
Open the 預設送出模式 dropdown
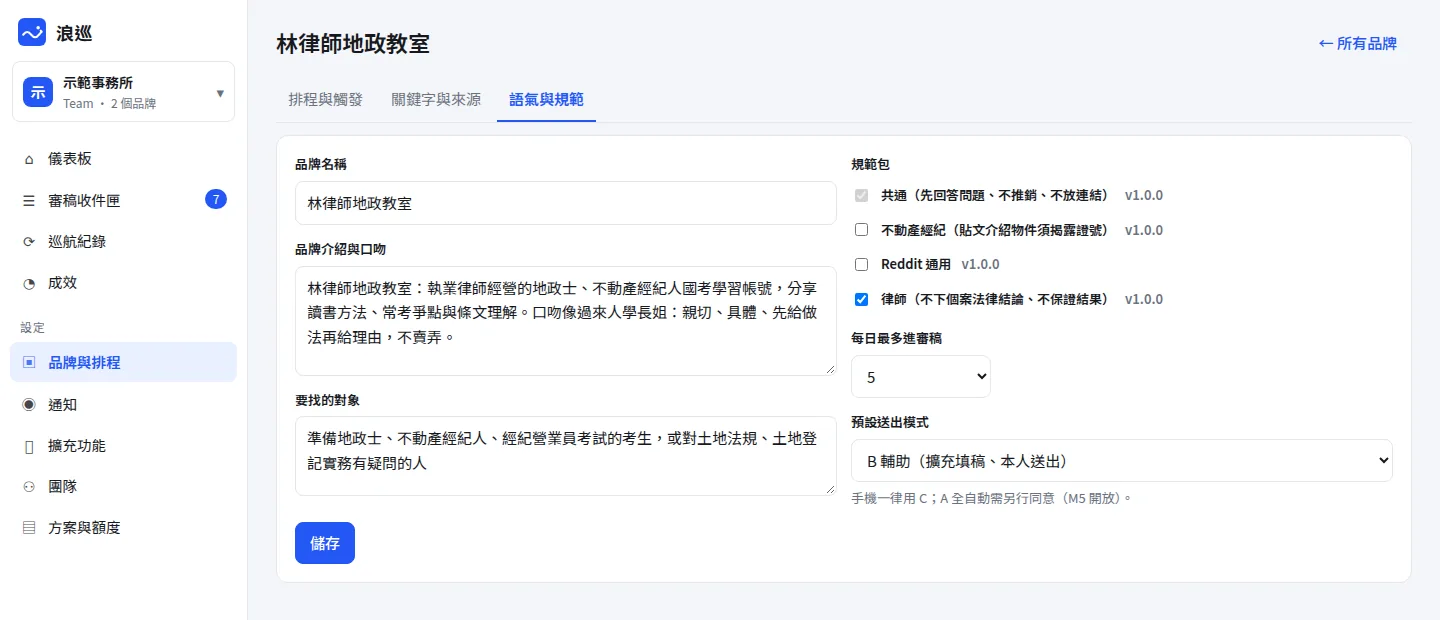[1121, 460]
